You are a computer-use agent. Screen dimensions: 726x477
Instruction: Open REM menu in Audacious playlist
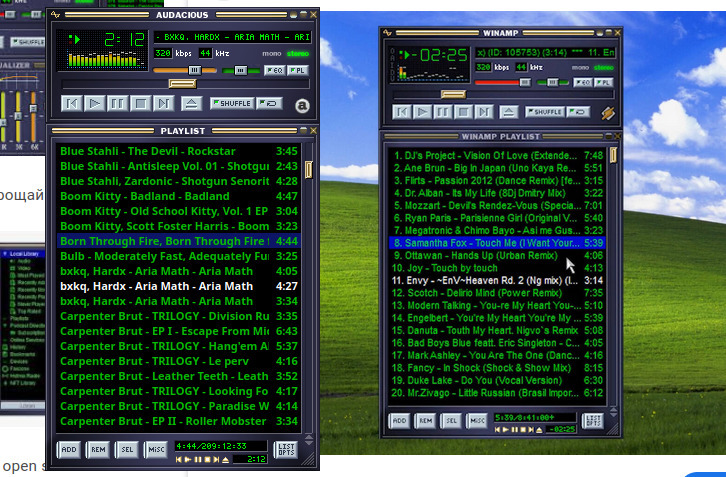98,450
